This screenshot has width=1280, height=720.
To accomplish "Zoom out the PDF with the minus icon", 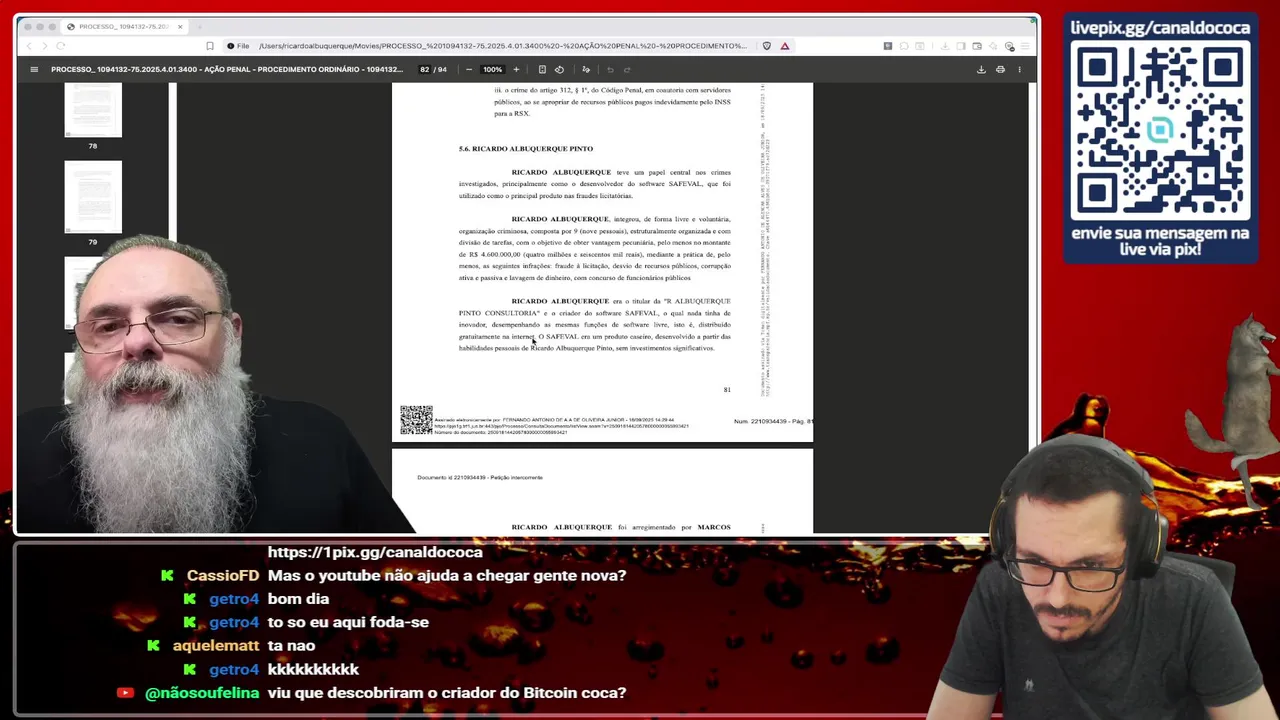I will coord(469,69).
